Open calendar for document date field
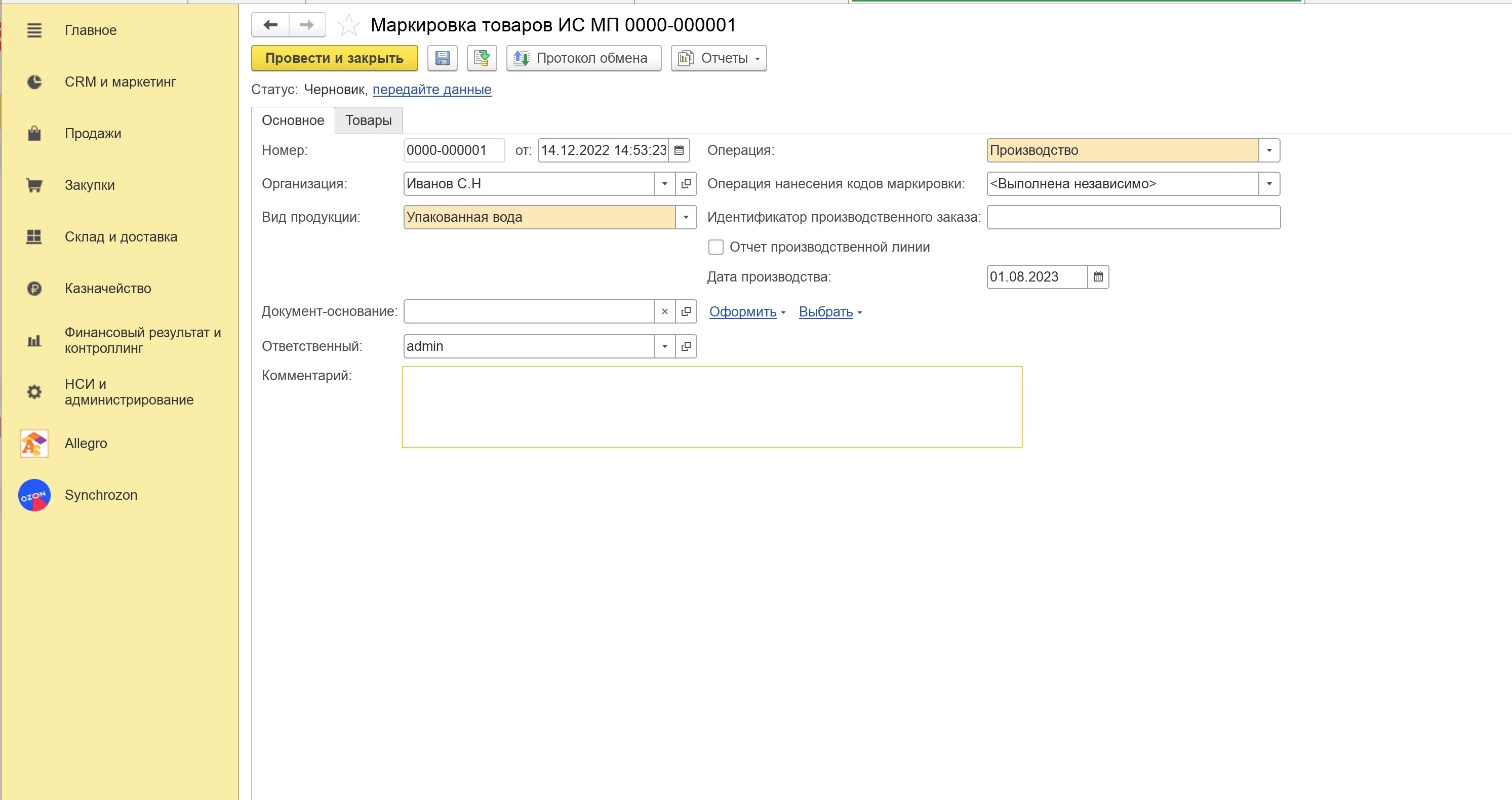 pyautogui.click(x=679, y=150)
